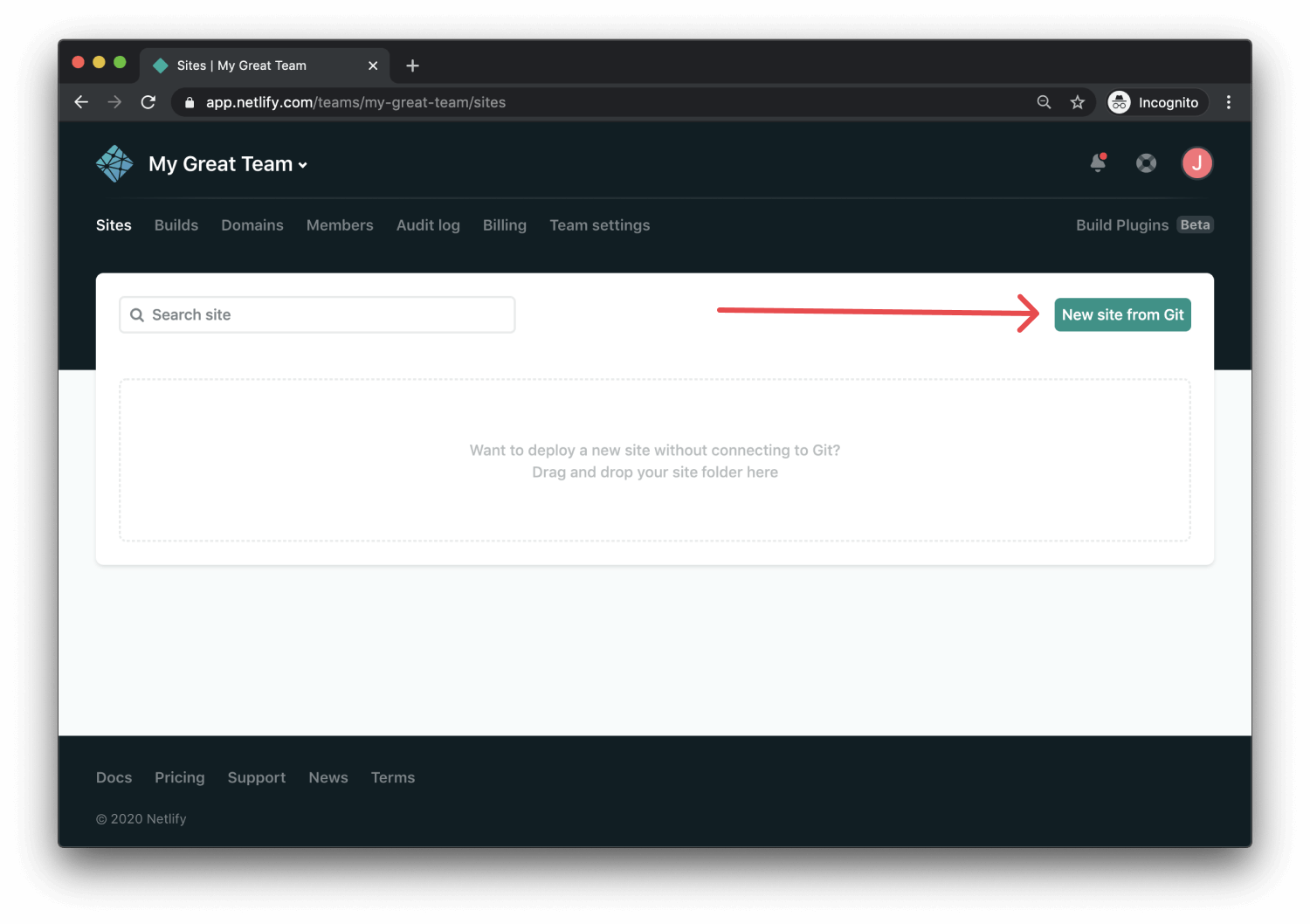
Task: Click the page reload icon
Action: point(148,102)
